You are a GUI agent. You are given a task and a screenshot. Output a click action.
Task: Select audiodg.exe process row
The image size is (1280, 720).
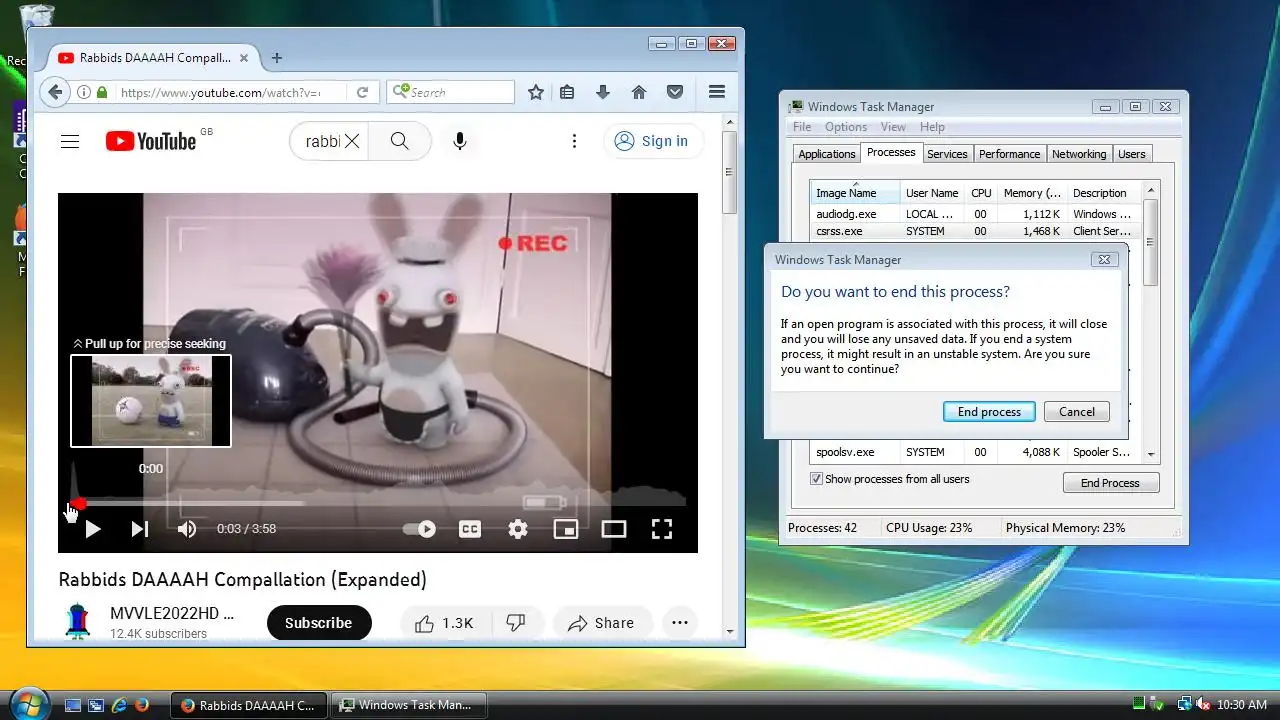pos(975,214)
